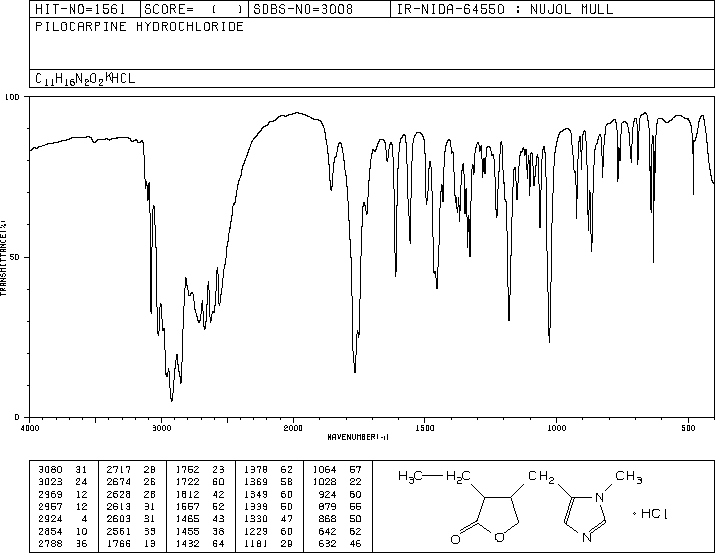Click the 3080 peak table entry
Image resolution: width=715 pixels, height=553 pixels.
[62, 469]
